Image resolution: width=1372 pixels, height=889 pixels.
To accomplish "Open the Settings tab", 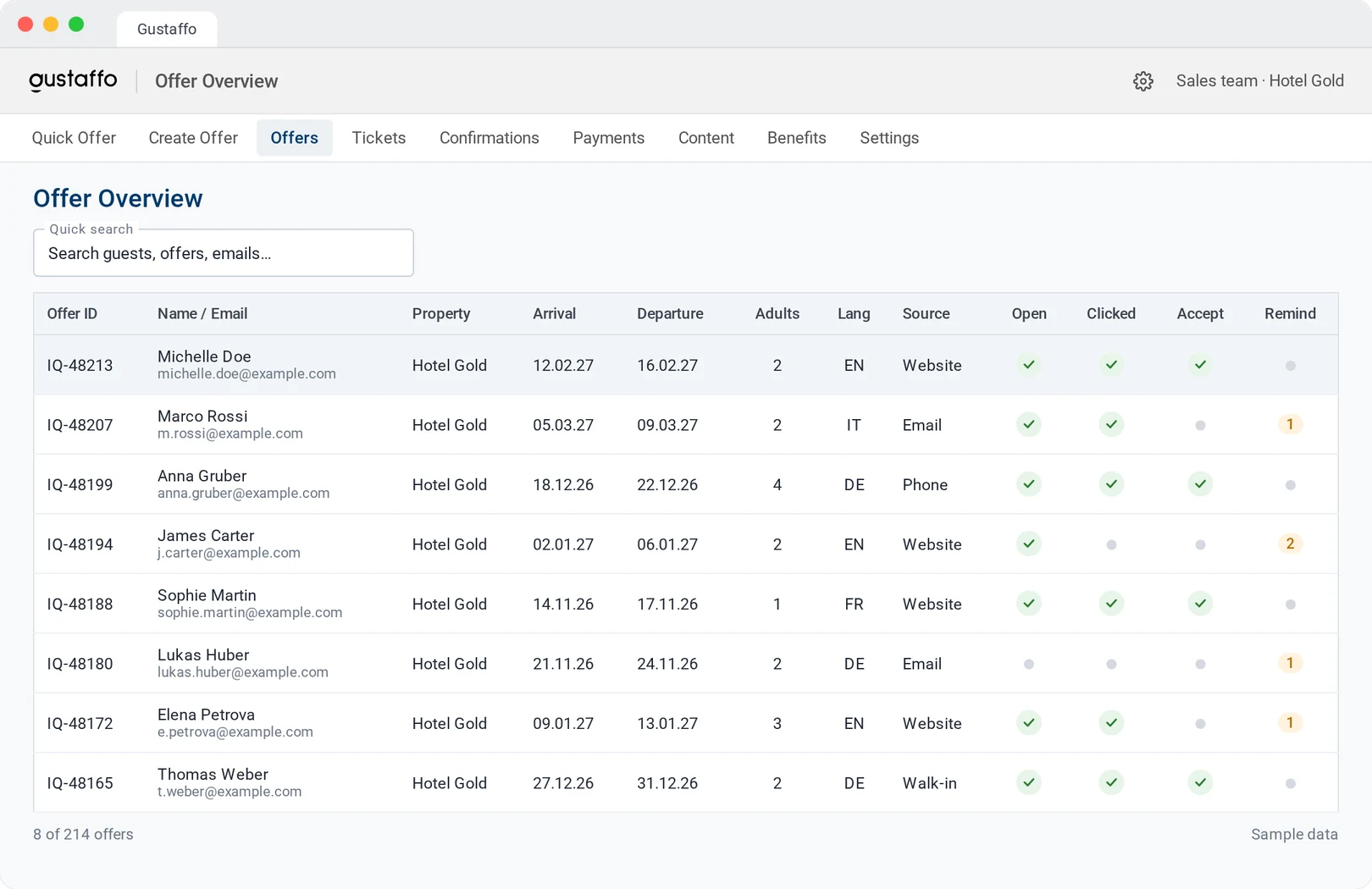I will click(x=889, y=138).
